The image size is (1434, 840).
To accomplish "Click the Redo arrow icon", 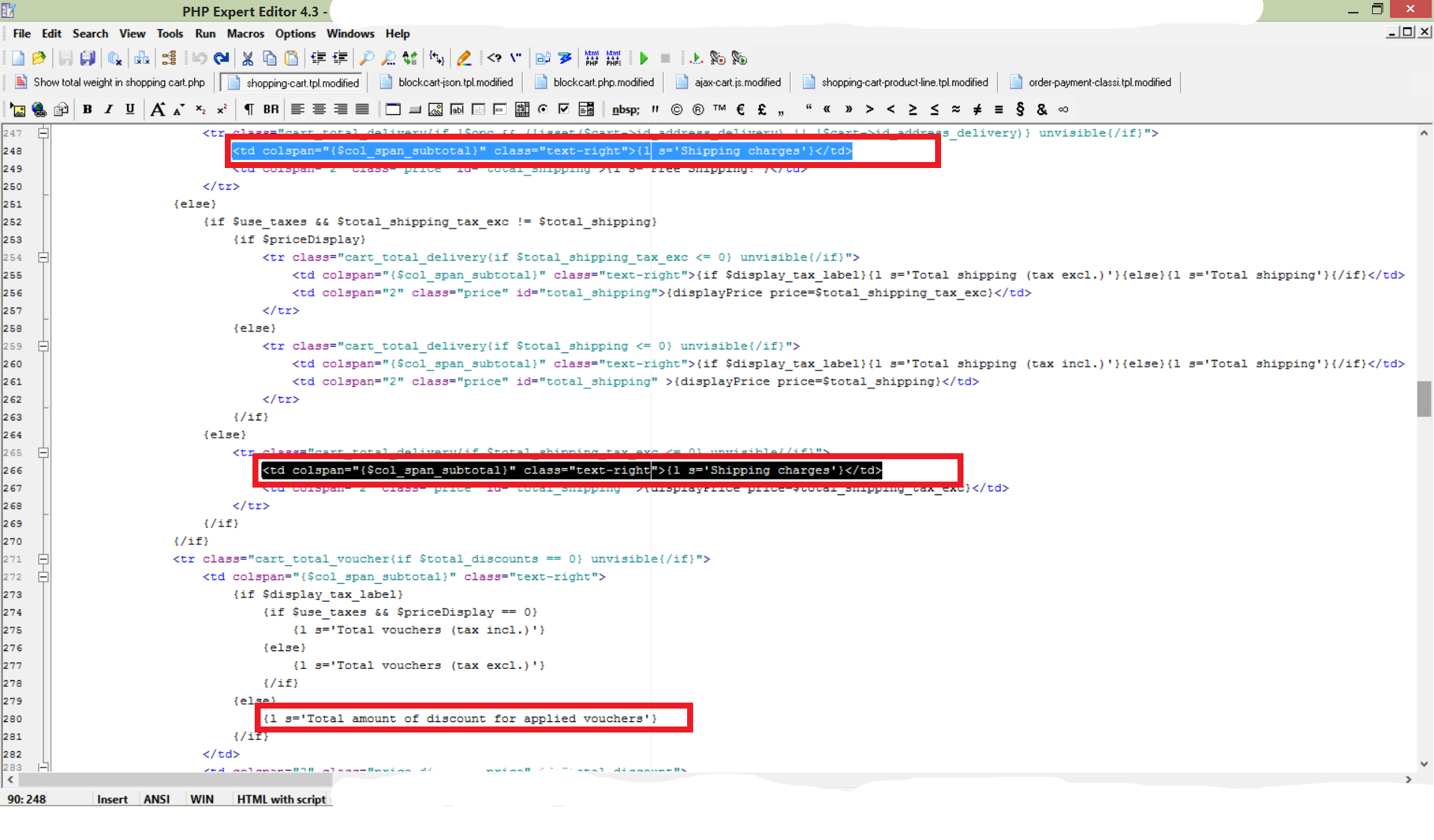I will tap(221, 58).
